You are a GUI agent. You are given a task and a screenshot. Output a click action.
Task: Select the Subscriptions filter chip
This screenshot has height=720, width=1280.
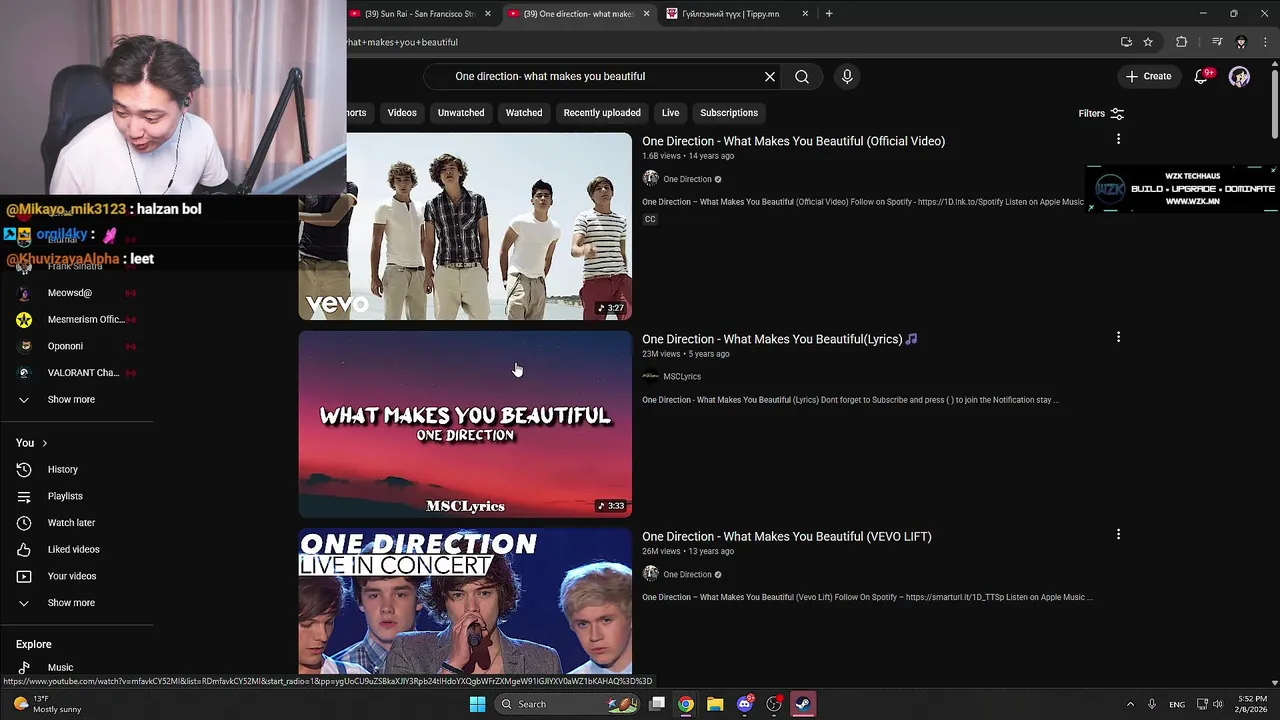click(729, 113)
